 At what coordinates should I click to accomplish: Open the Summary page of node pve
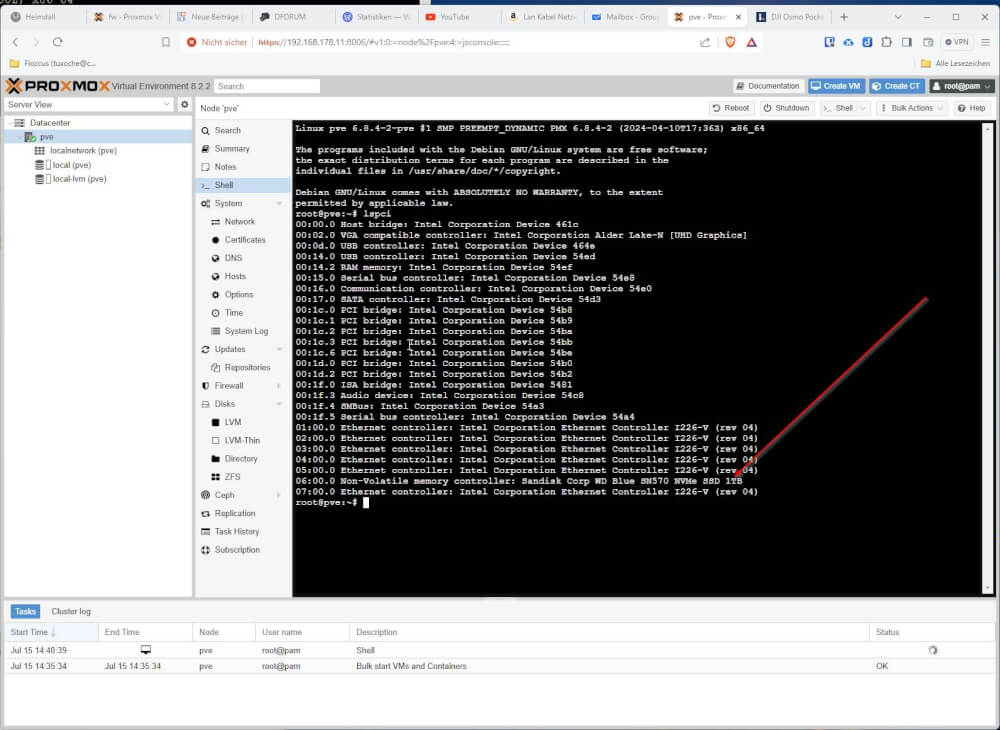point(232,149)
